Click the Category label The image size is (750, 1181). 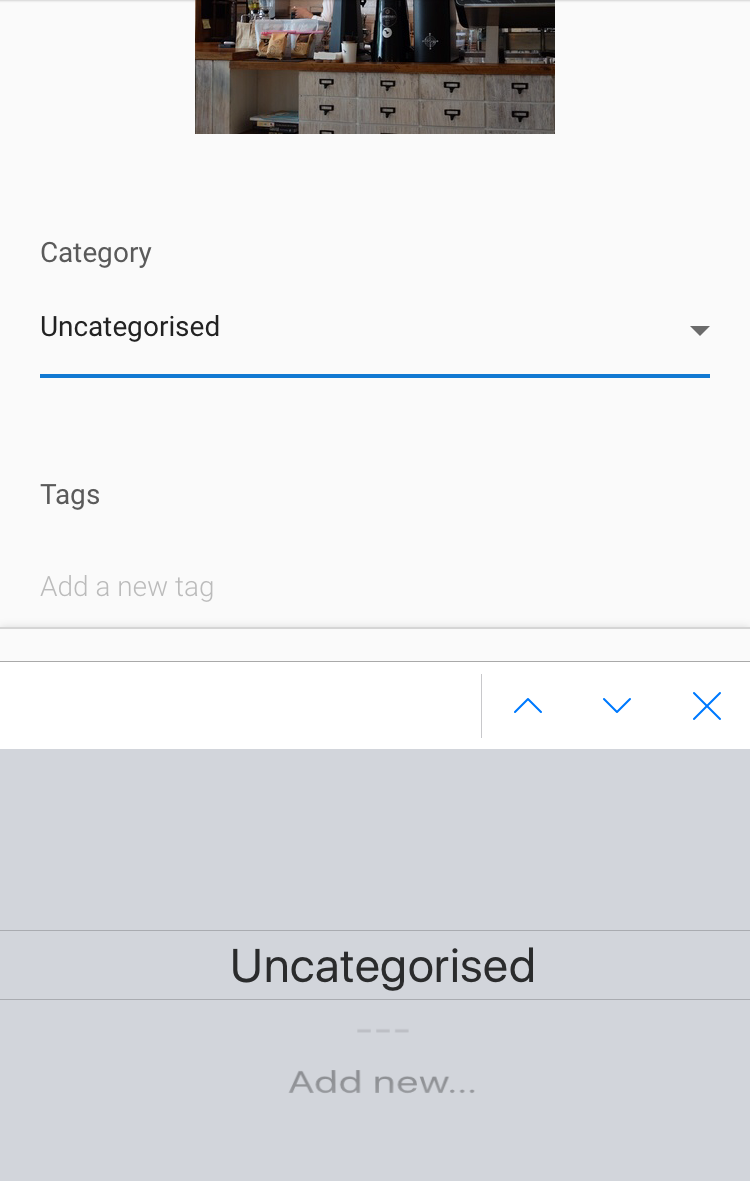pos(96,253)
